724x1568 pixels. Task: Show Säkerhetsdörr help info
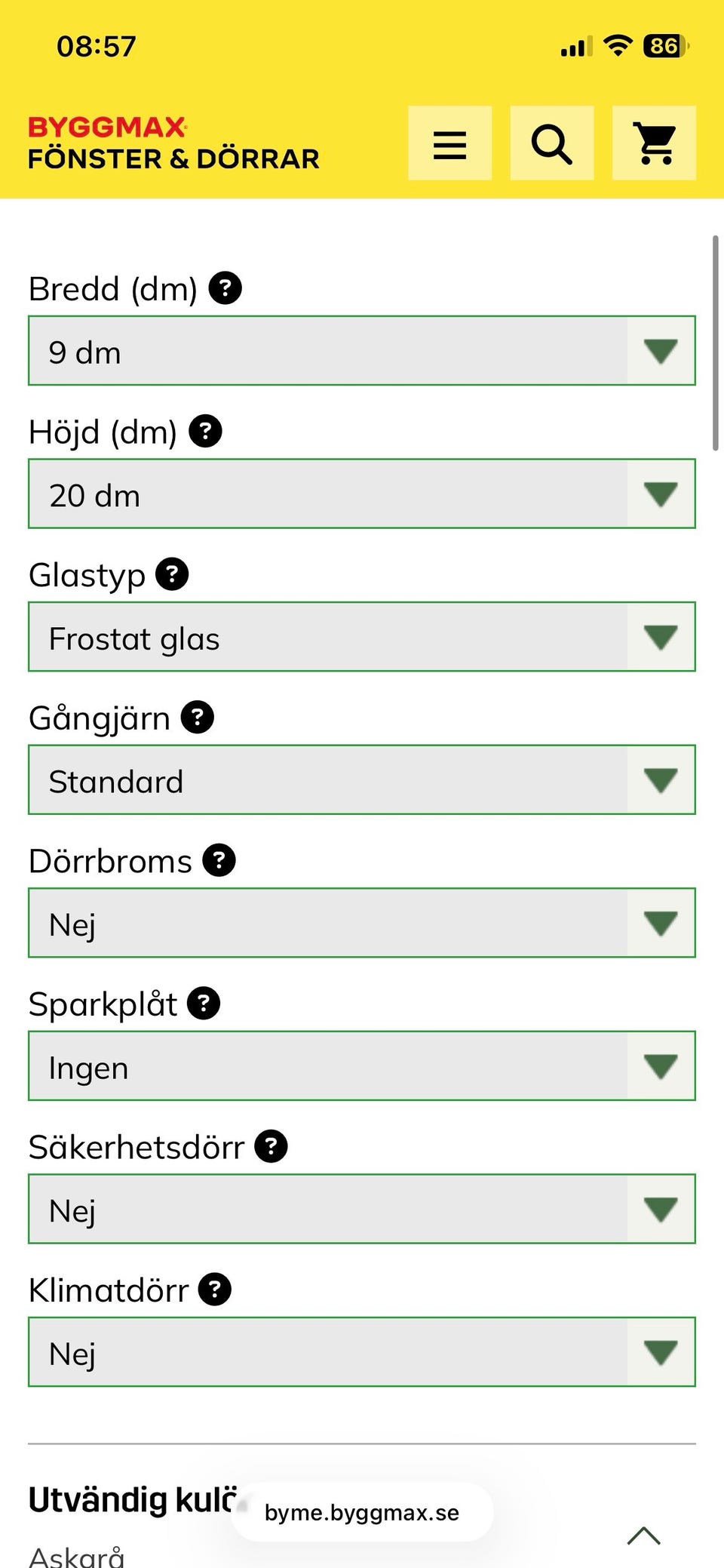[x=271, y=1147]
